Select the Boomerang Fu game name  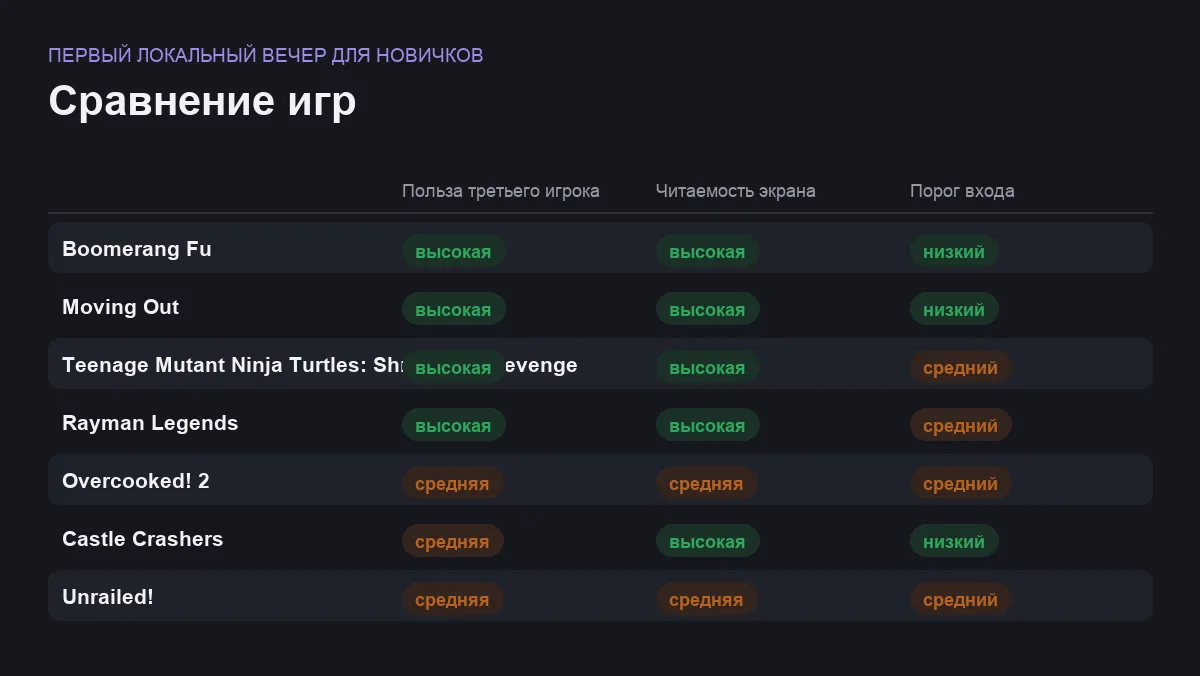137,249
